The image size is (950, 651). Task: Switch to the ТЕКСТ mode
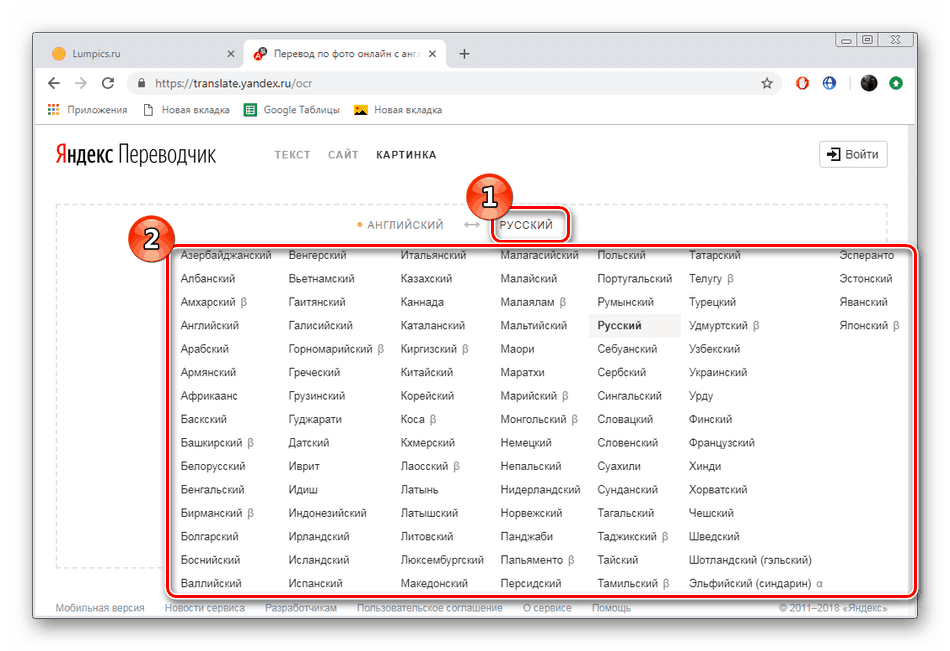[293, 155]
